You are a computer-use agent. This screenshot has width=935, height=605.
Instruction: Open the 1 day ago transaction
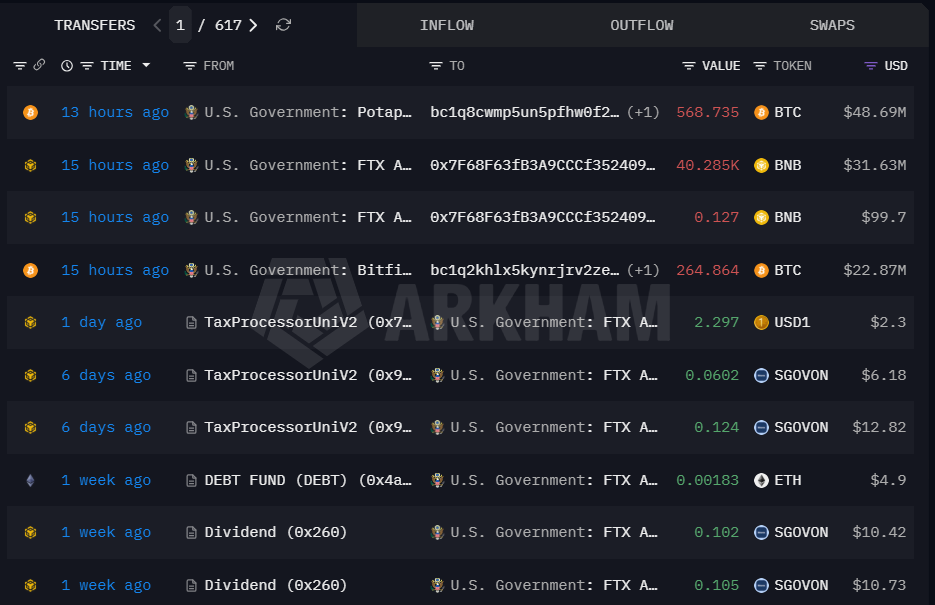(101, 322)
